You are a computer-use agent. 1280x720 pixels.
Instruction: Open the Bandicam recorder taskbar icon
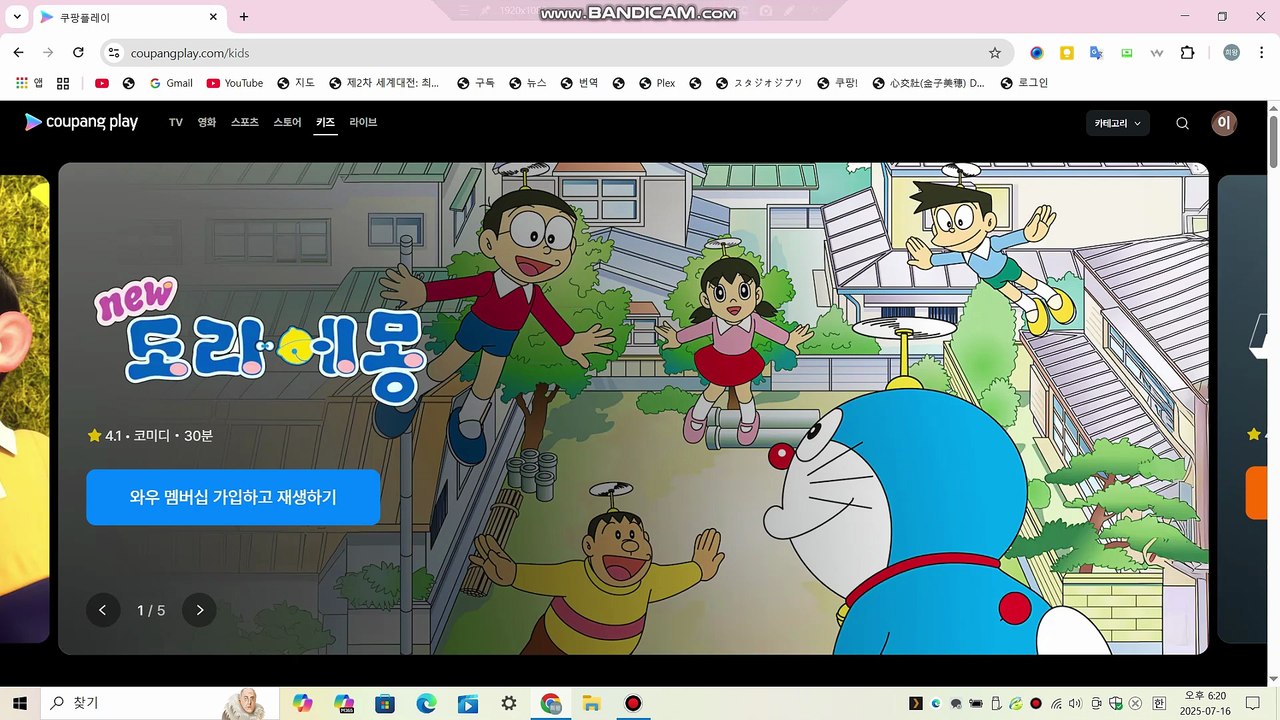(x=633, y=703)
